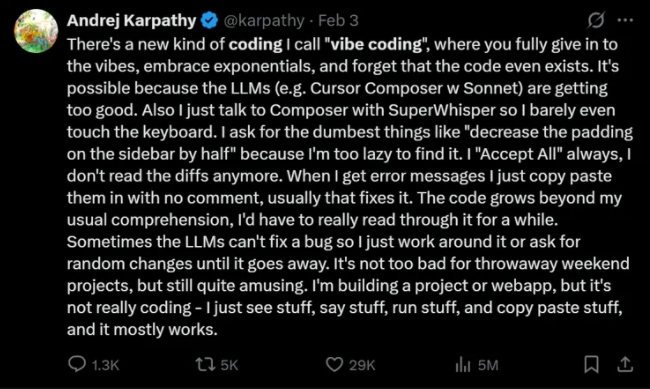This screenshot has height=389, width=650.
Task: Click the 5K reposts count
Action: [x=229, y=365]
